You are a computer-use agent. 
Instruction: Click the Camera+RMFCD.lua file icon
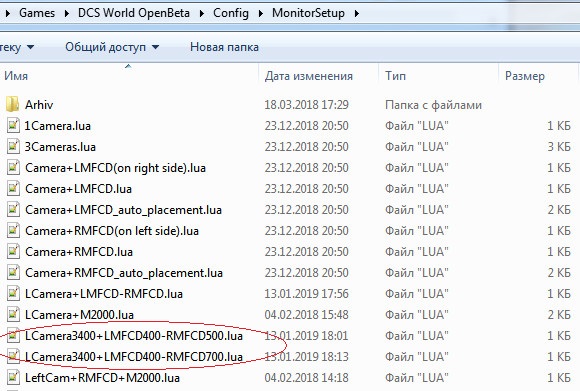pyautogui.click(x=13, y=252)
